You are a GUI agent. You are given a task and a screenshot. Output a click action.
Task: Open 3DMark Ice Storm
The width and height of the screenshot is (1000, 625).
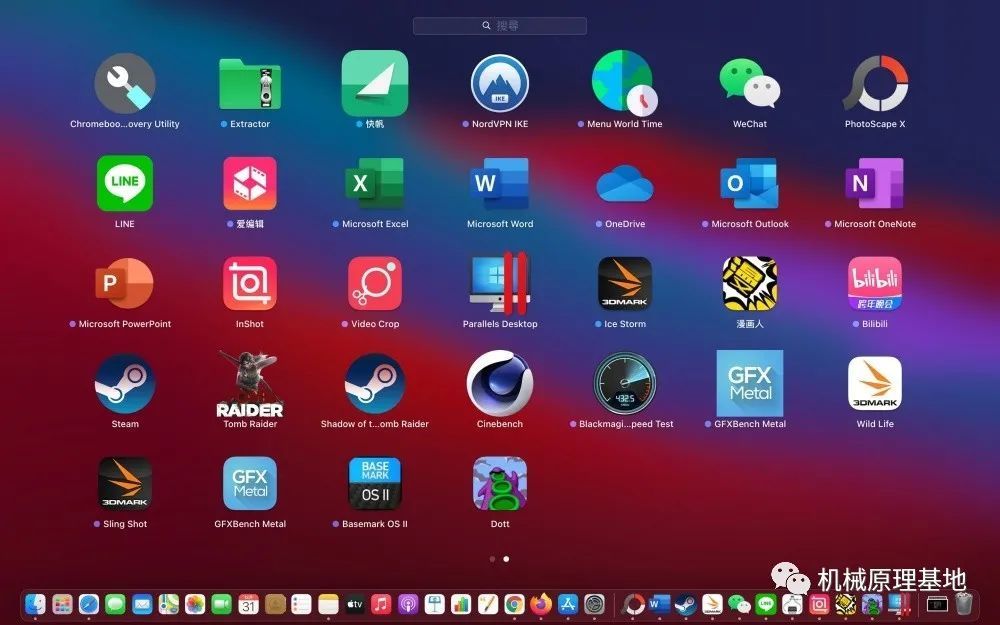(x=625, y=284)
